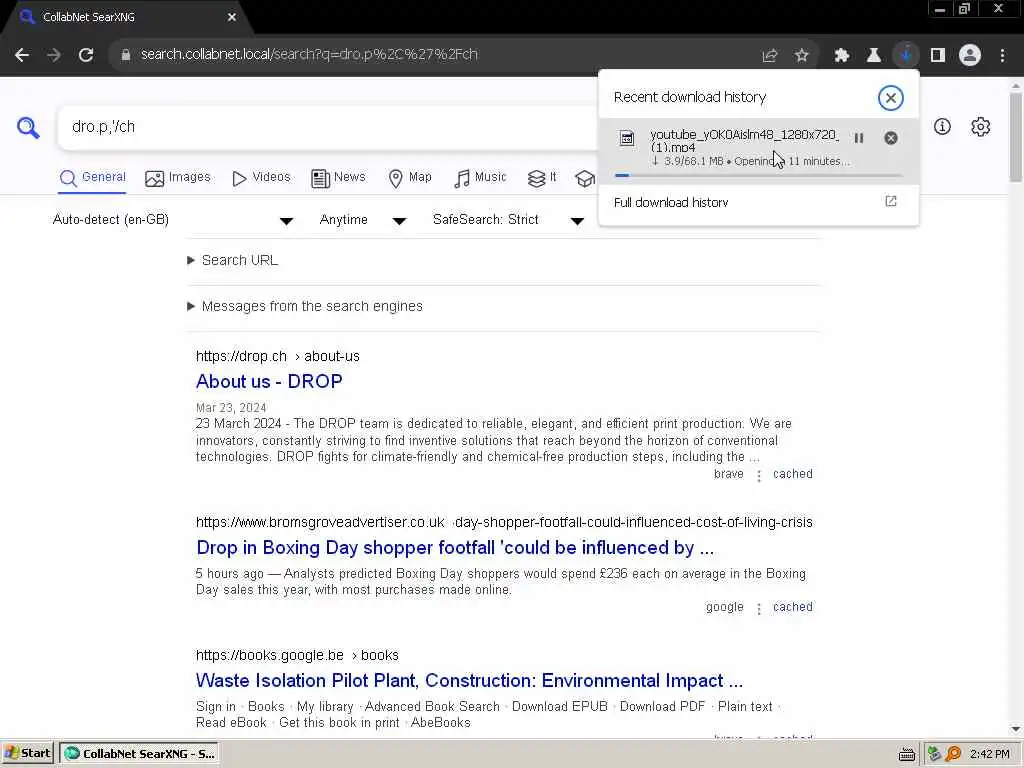Expand Messages from the search engines
The width and height of the screenshot is (1024, 768).
pyautogui.click(x=305, y=306)
